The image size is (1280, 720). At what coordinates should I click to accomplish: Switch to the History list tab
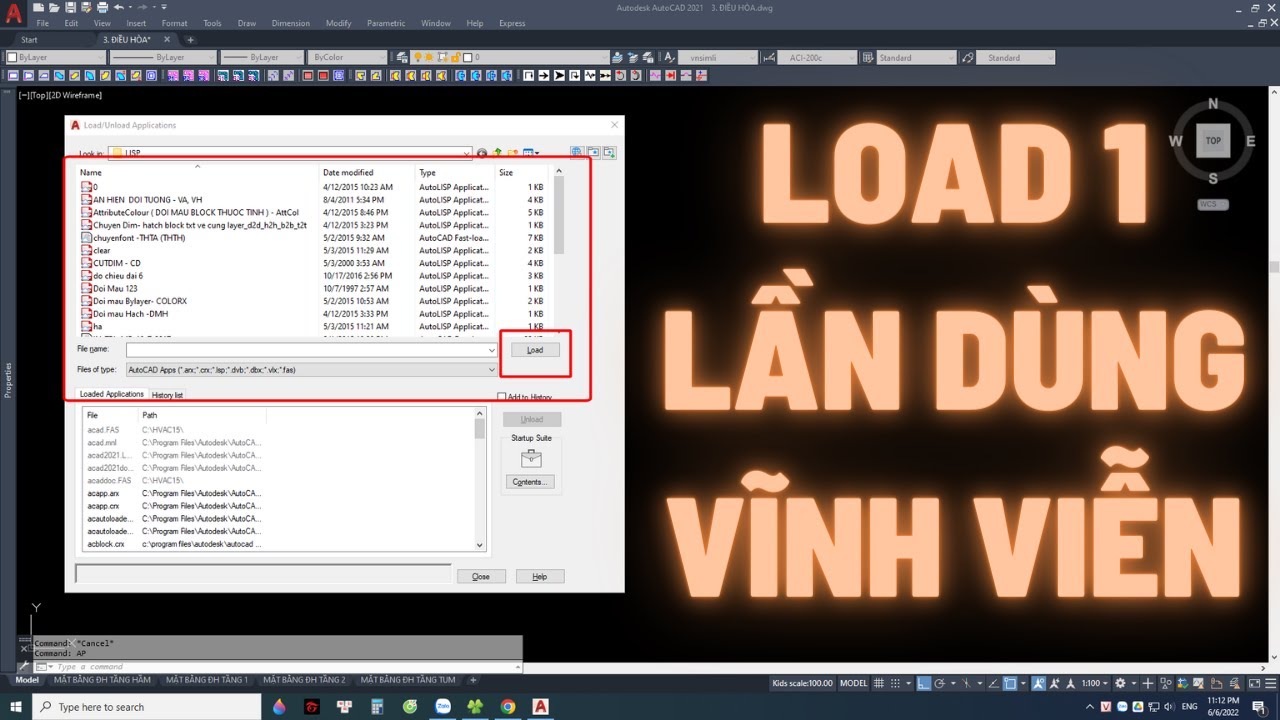click(167, 395)
